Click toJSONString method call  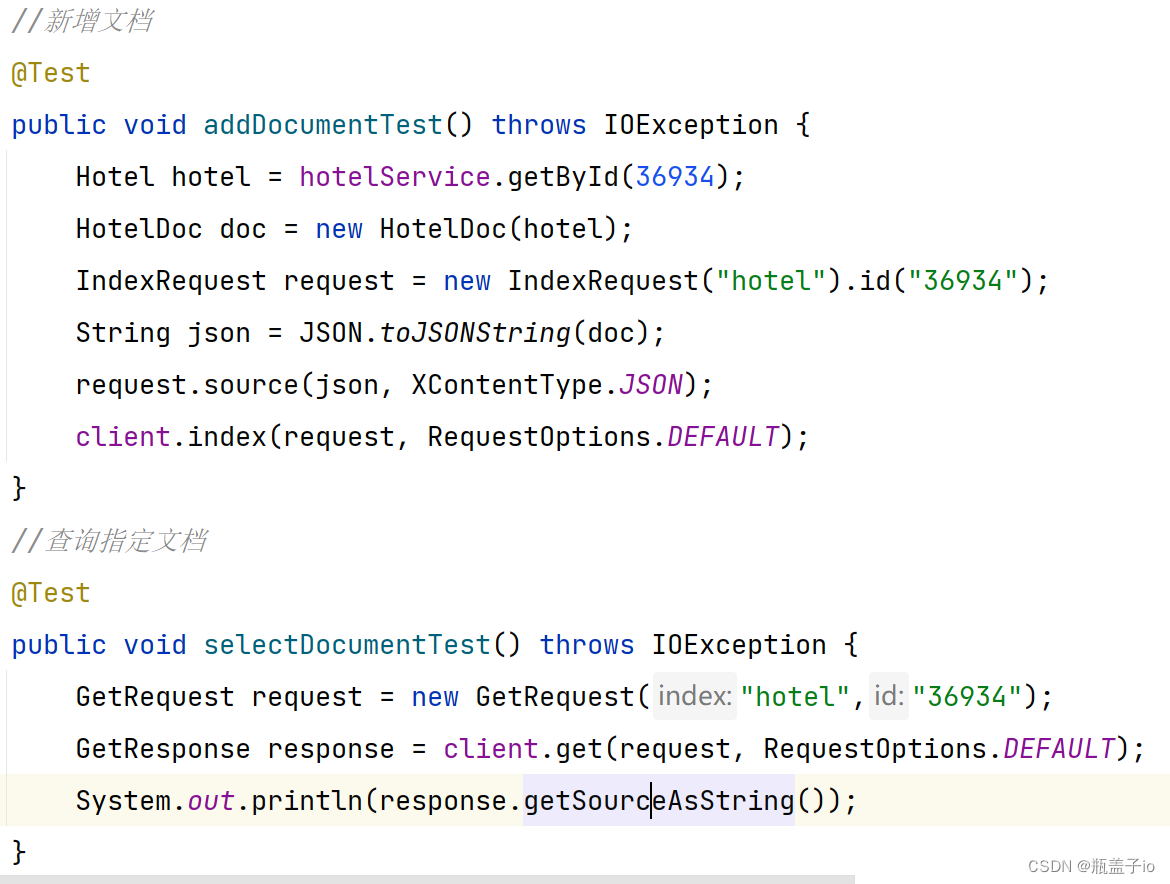coord(475,333)
